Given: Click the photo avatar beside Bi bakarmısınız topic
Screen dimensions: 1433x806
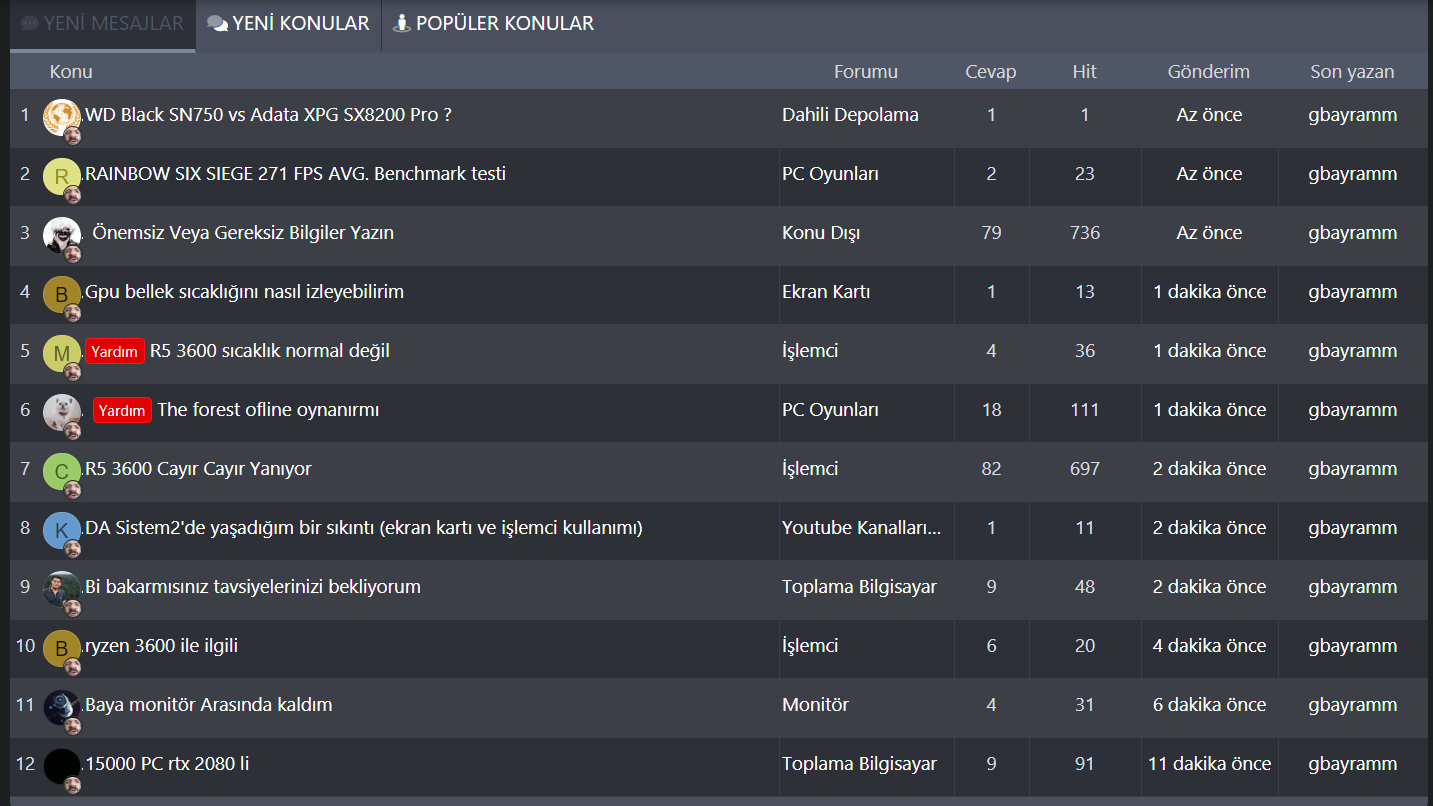Looking at the screenshot, I should [x=61, y=589].
